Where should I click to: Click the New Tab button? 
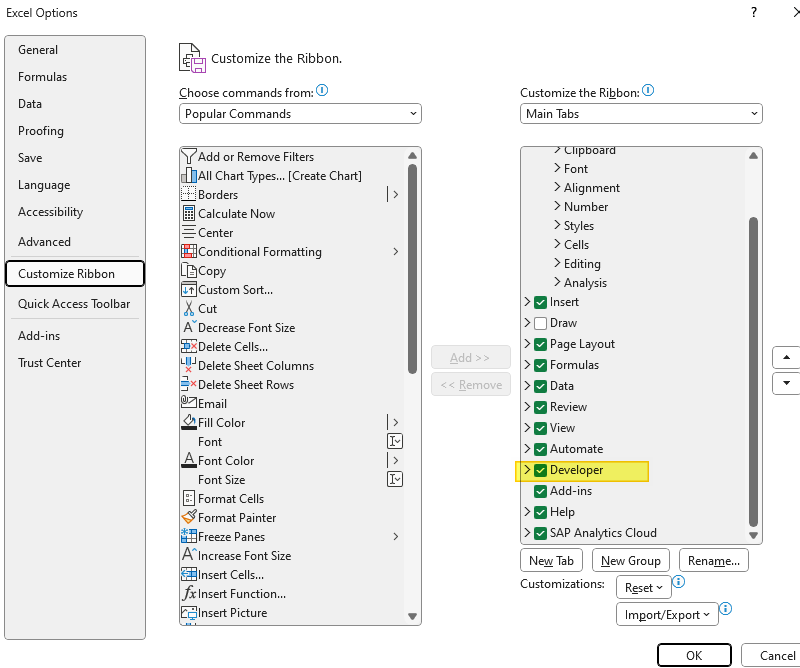coord(552,561)
